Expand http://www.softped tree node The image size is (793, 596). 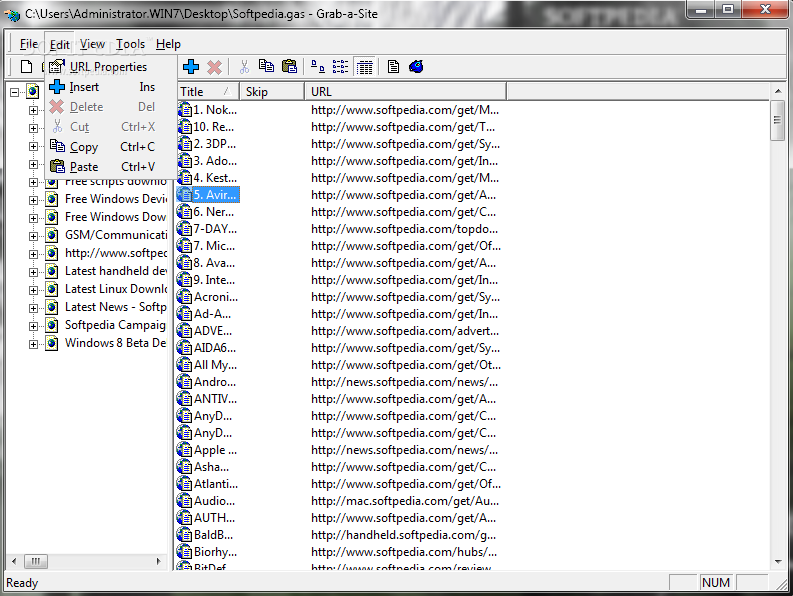[33, 254]
